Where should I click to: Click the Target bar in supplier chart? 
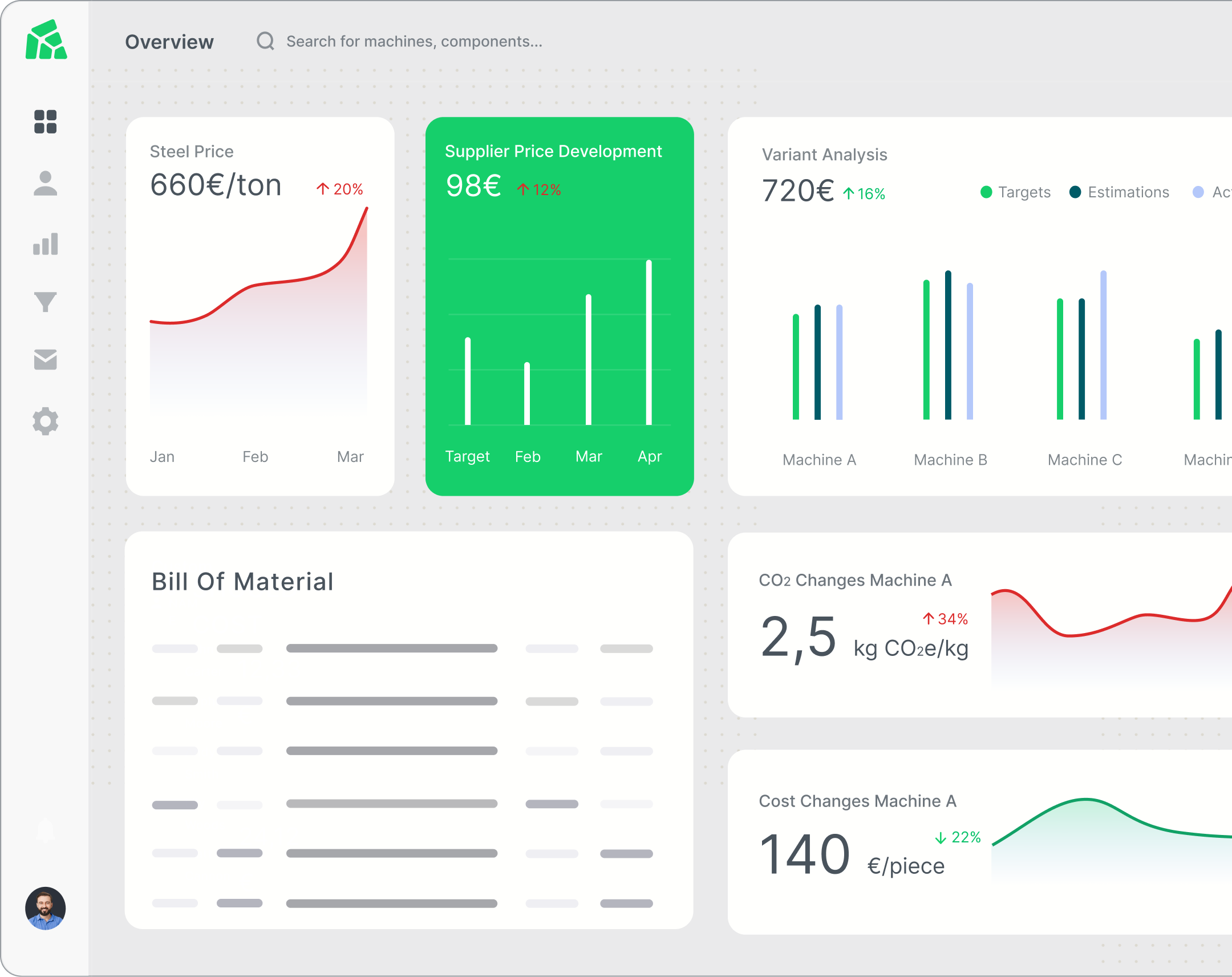[x=468, y=381]
